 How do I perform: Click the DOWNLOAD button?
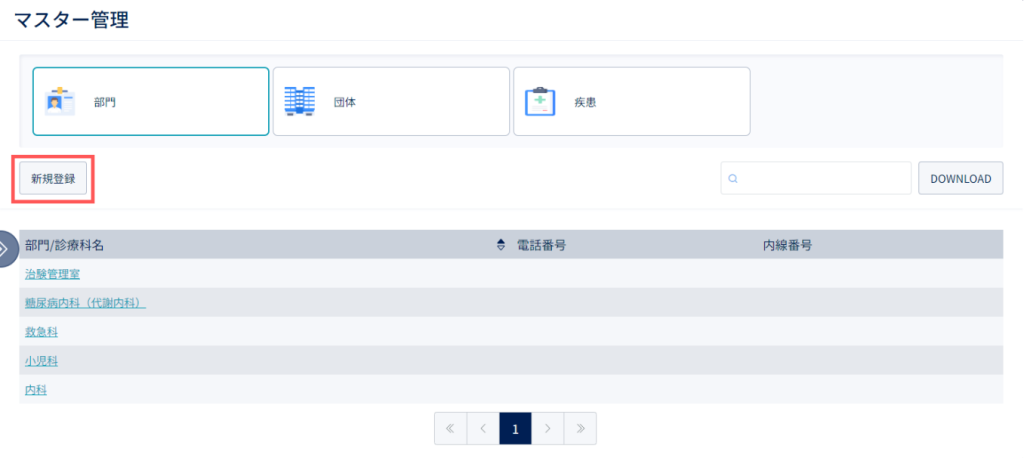pos(961,178)
